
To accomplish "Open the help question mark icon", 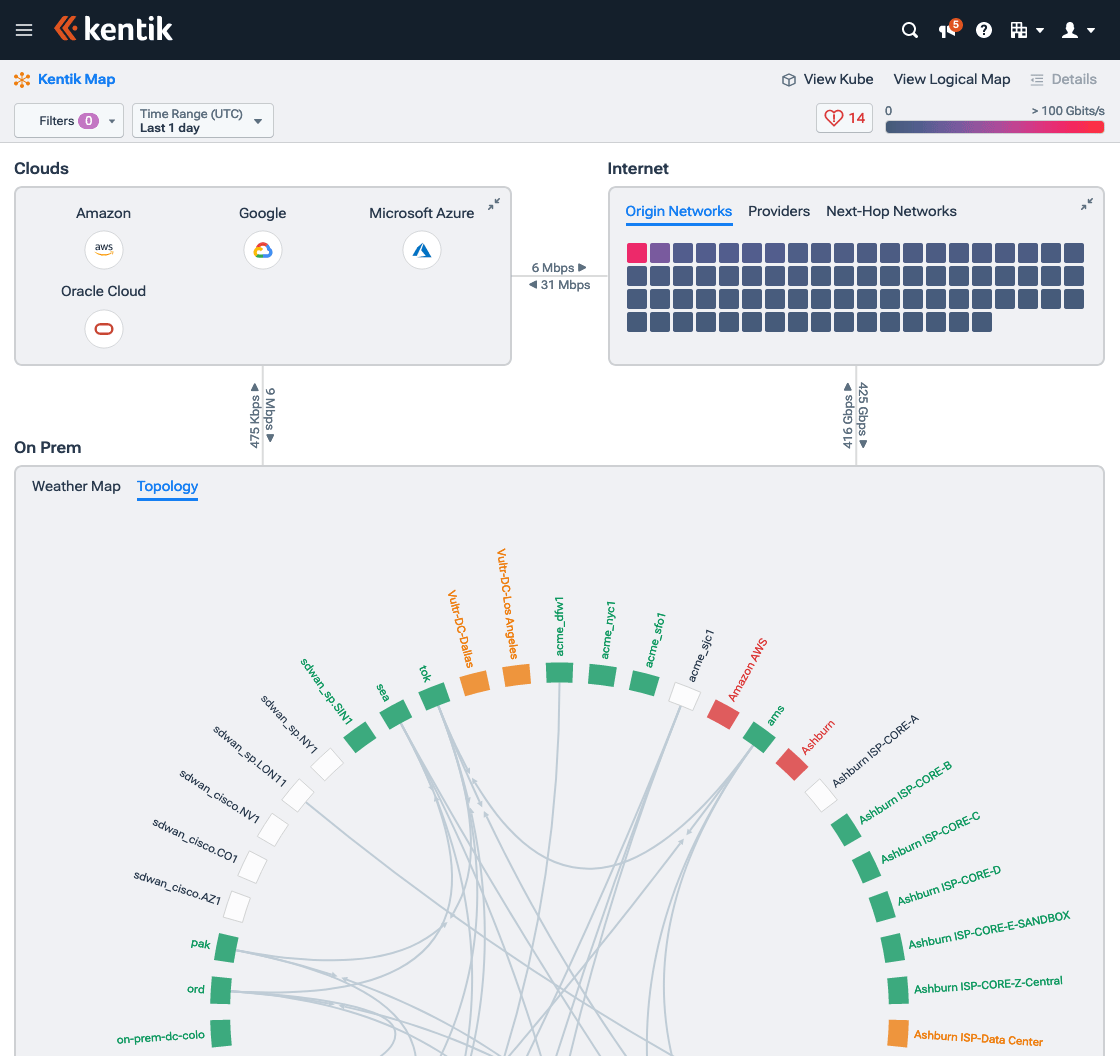I will coord(983,30).
